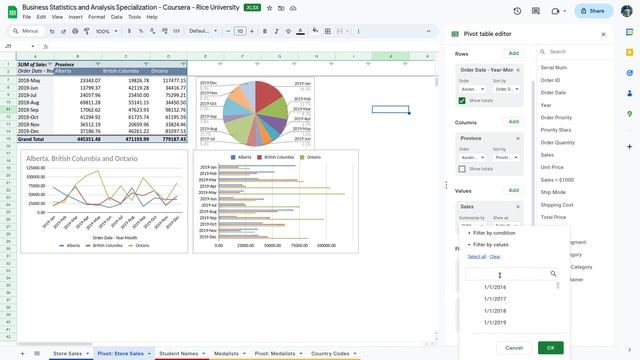640x360 pixels.
Task: Click the Share button
Action: click(x=593, y=11)
